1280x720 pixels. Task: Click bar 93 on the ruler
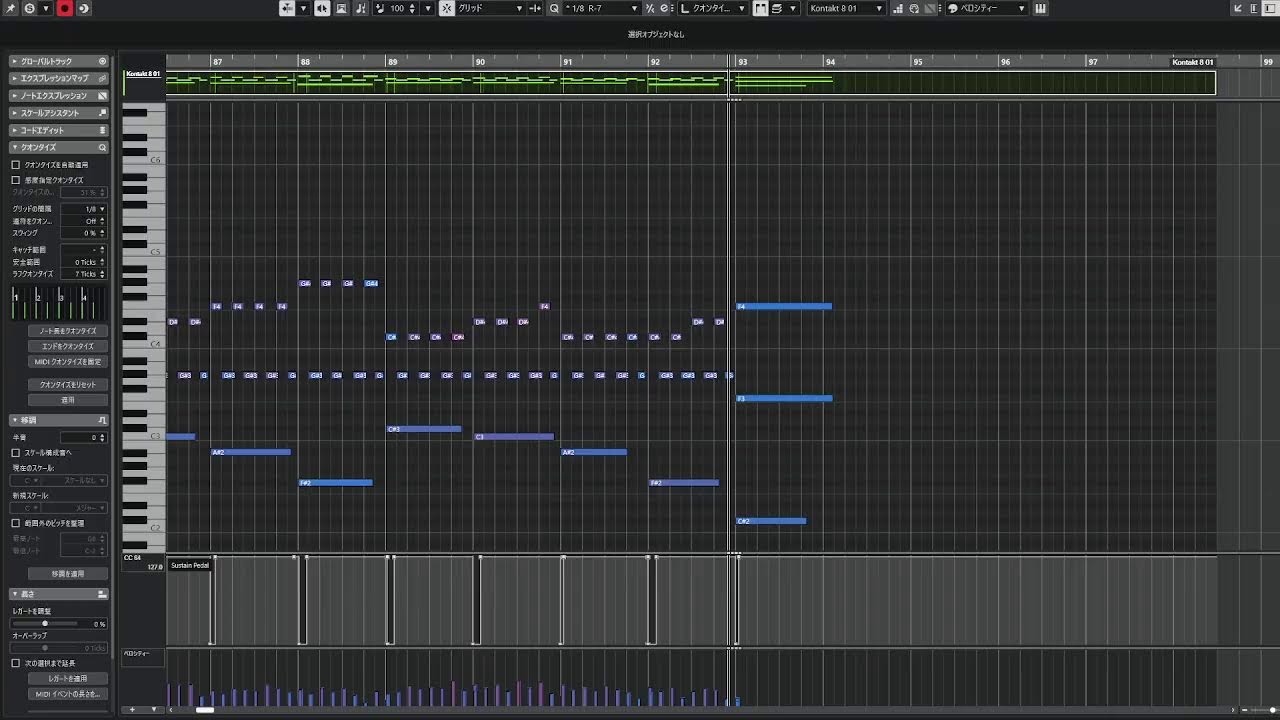[x=743, y=62]
